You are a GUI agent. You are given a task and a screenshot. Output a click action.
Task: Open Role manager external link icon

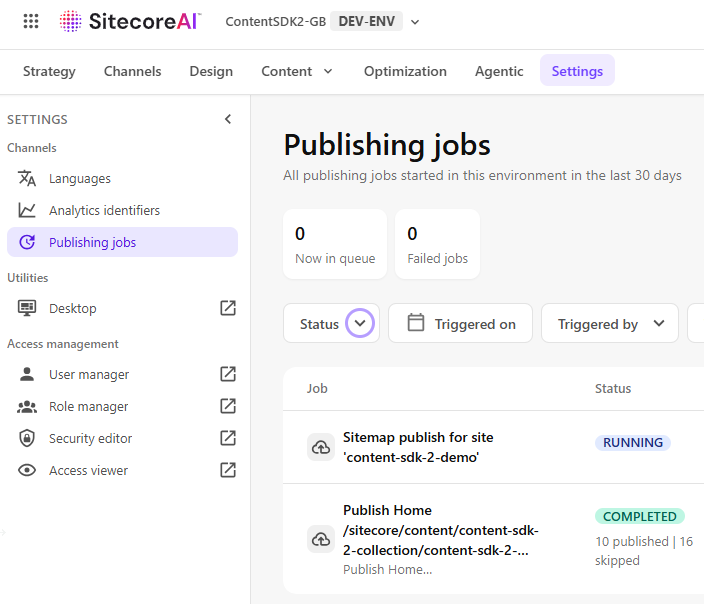(x=228, y=406)
